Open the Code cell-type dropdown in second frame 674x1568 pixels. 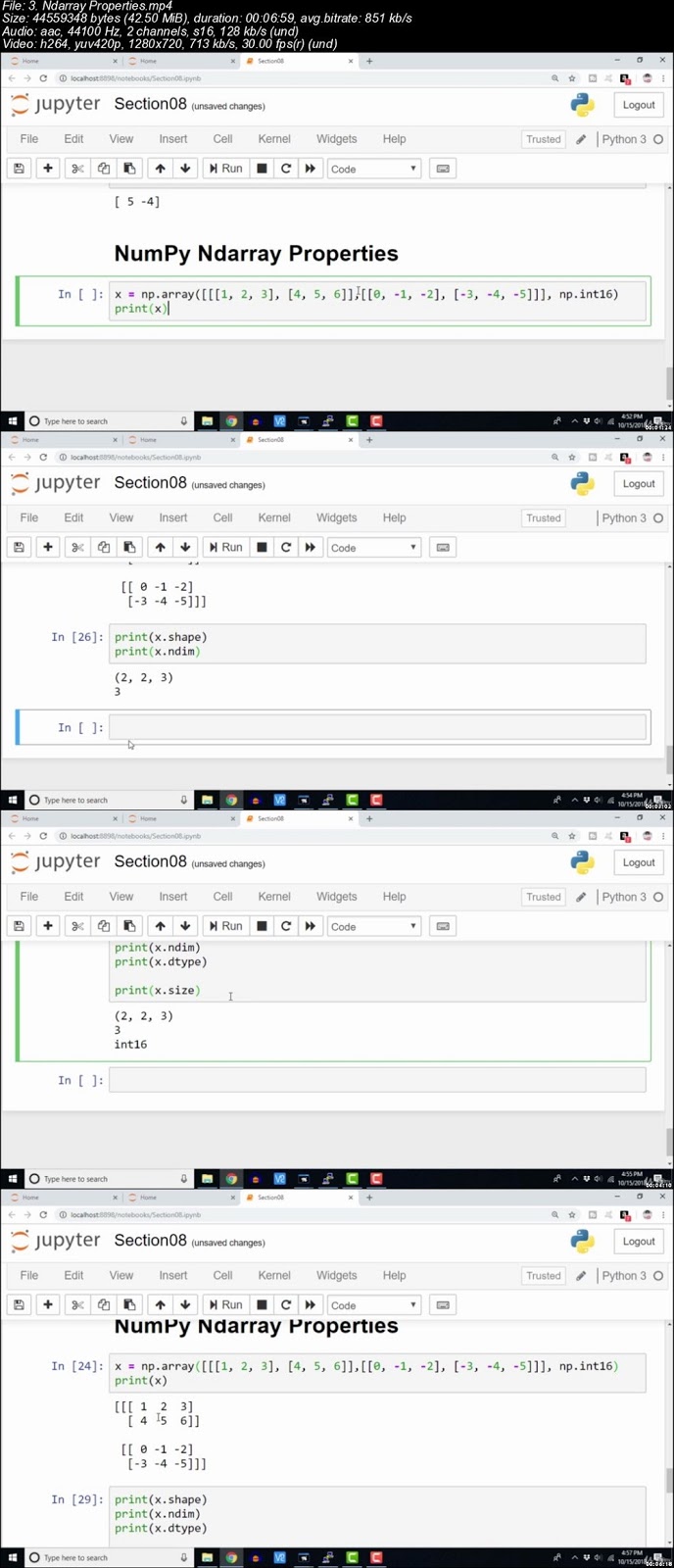pos(373,547)
